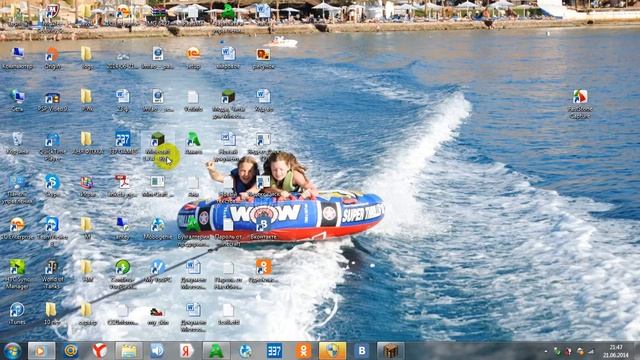The height and width of the screenshot is (360, 640).
Task: Select the Одноклассники orange desktop shortcut
Action: (x=263, y=271)
